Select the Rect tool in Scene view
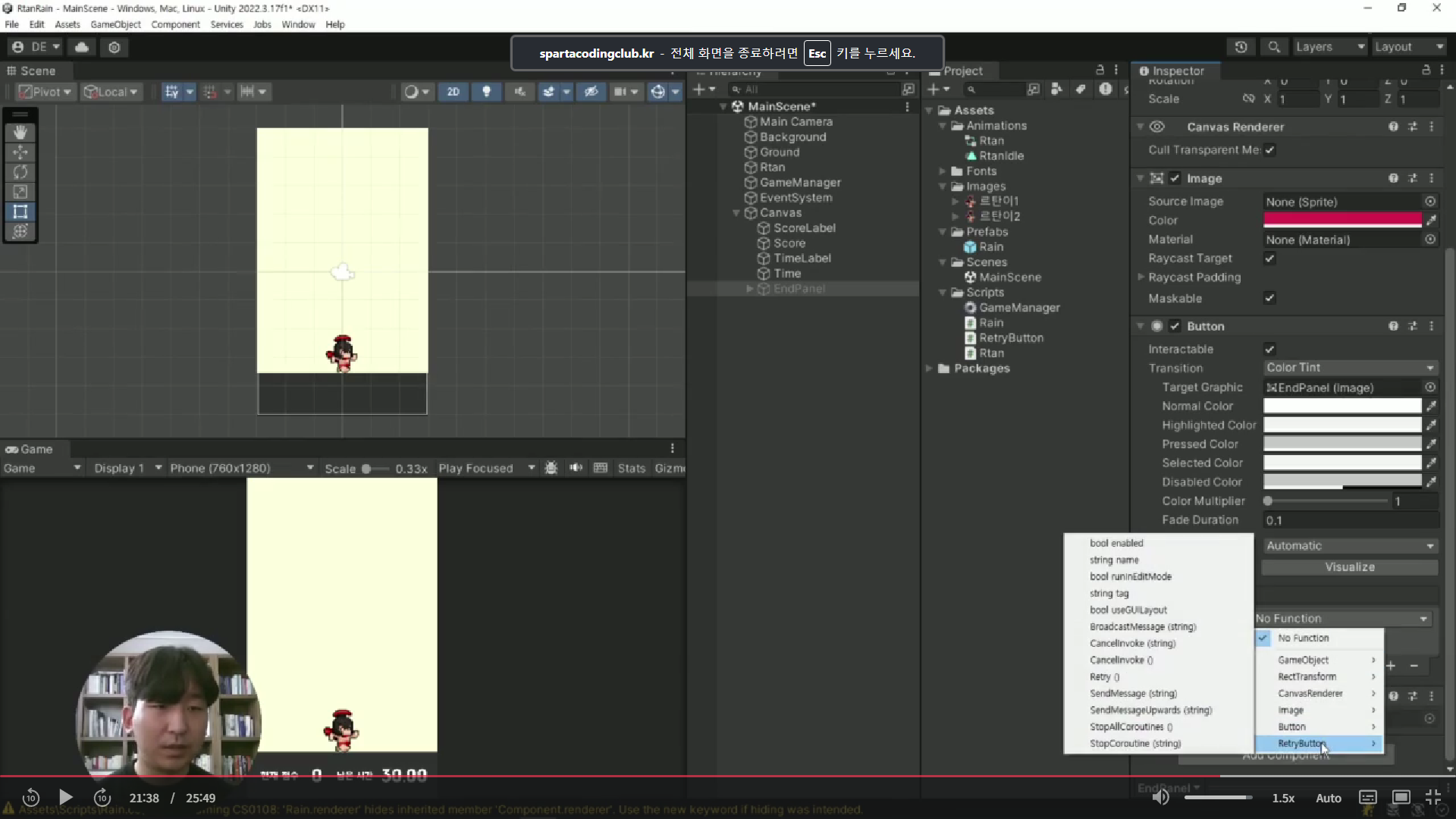1456x819 pixels. tap(20, 212)
